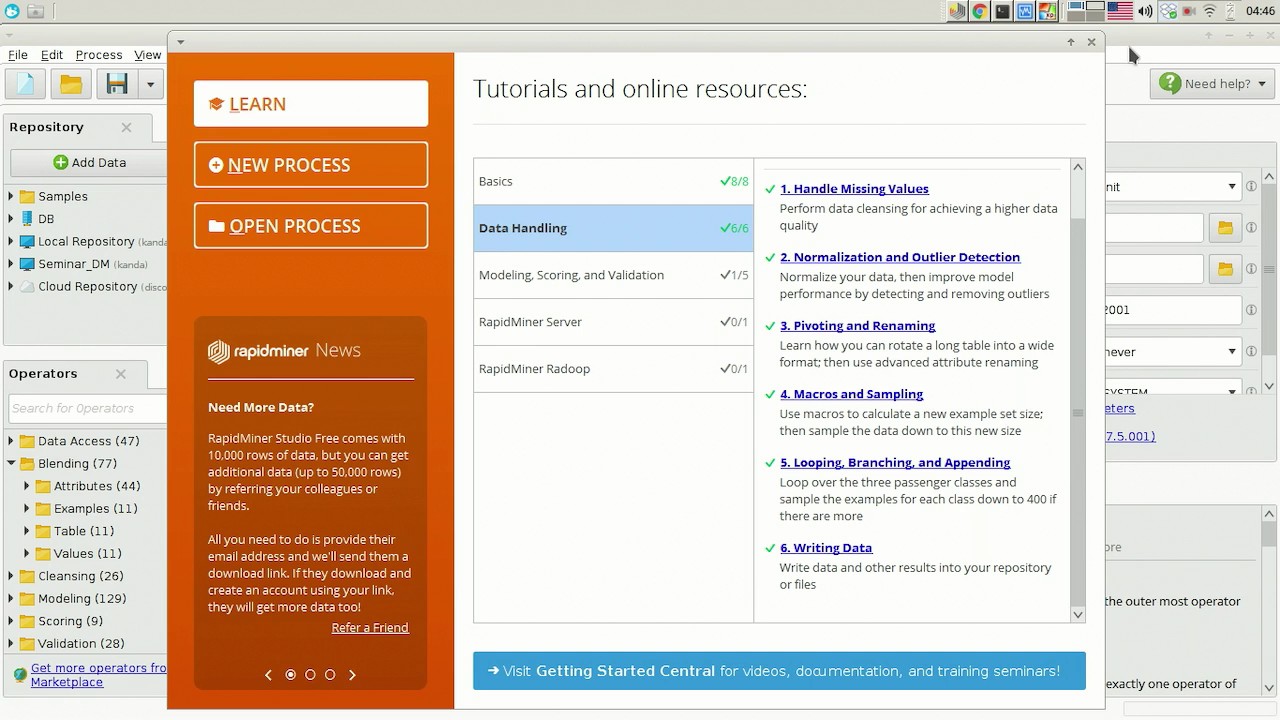Open the terminal from the system panel
Image resolution: width=1280 pixels, height=720 pixels.
(1002, 12)
